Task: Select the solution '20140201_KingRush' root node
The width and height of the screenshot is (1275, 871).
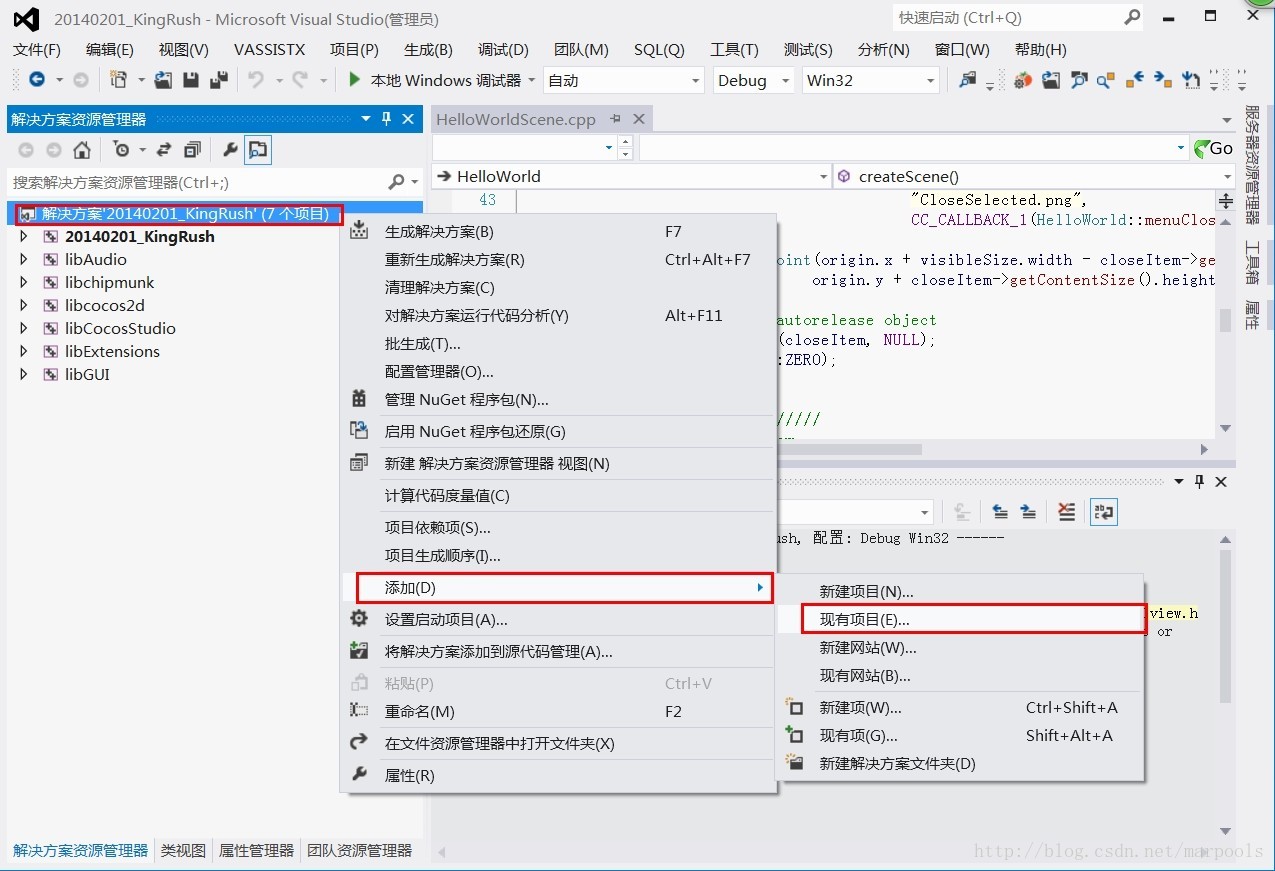Action: point(180,214)
